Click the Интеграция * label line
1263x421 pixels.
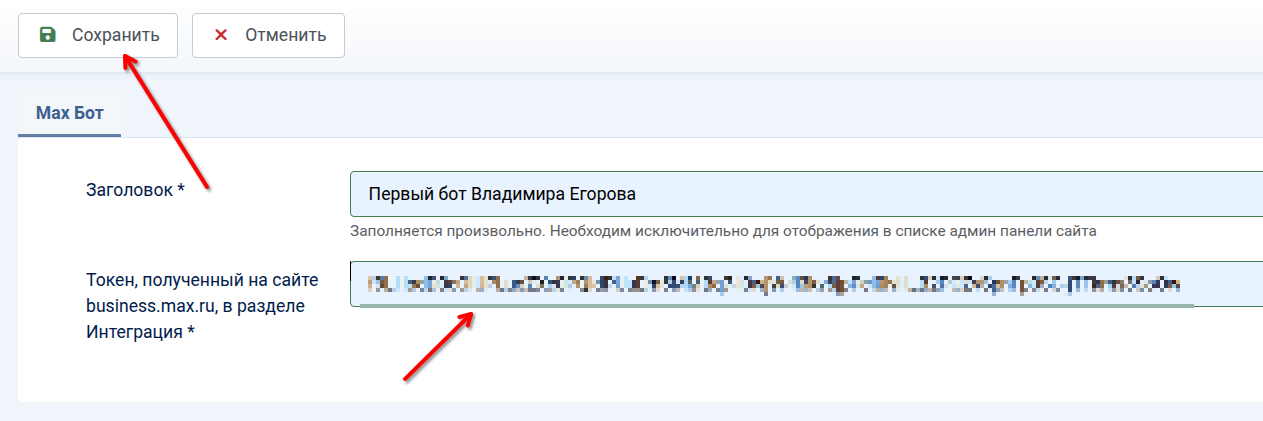tap(140, 332)
